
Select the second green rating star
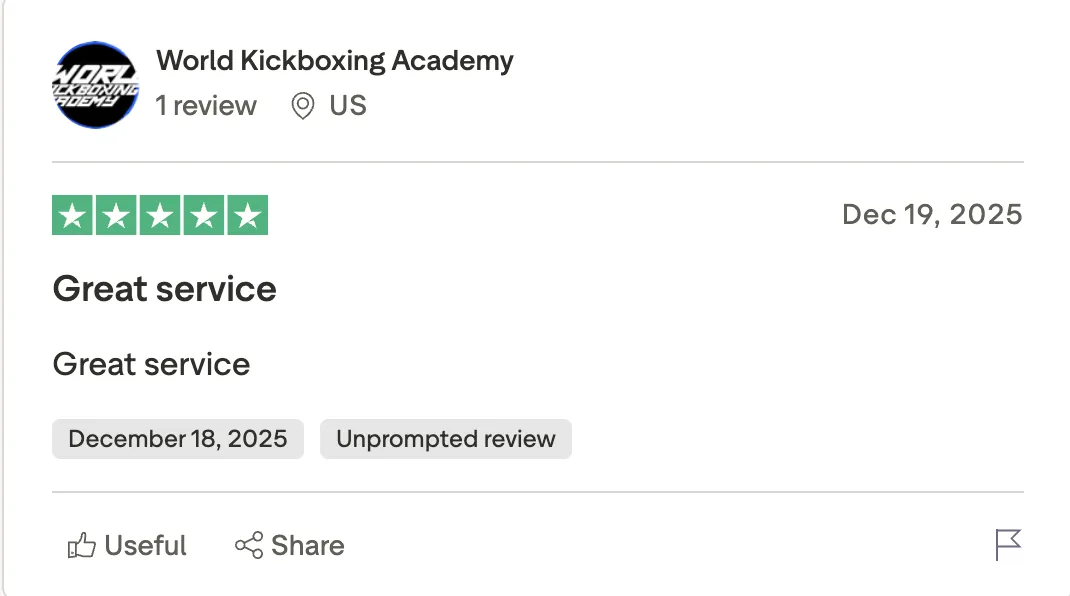click(x=116, y=216)
